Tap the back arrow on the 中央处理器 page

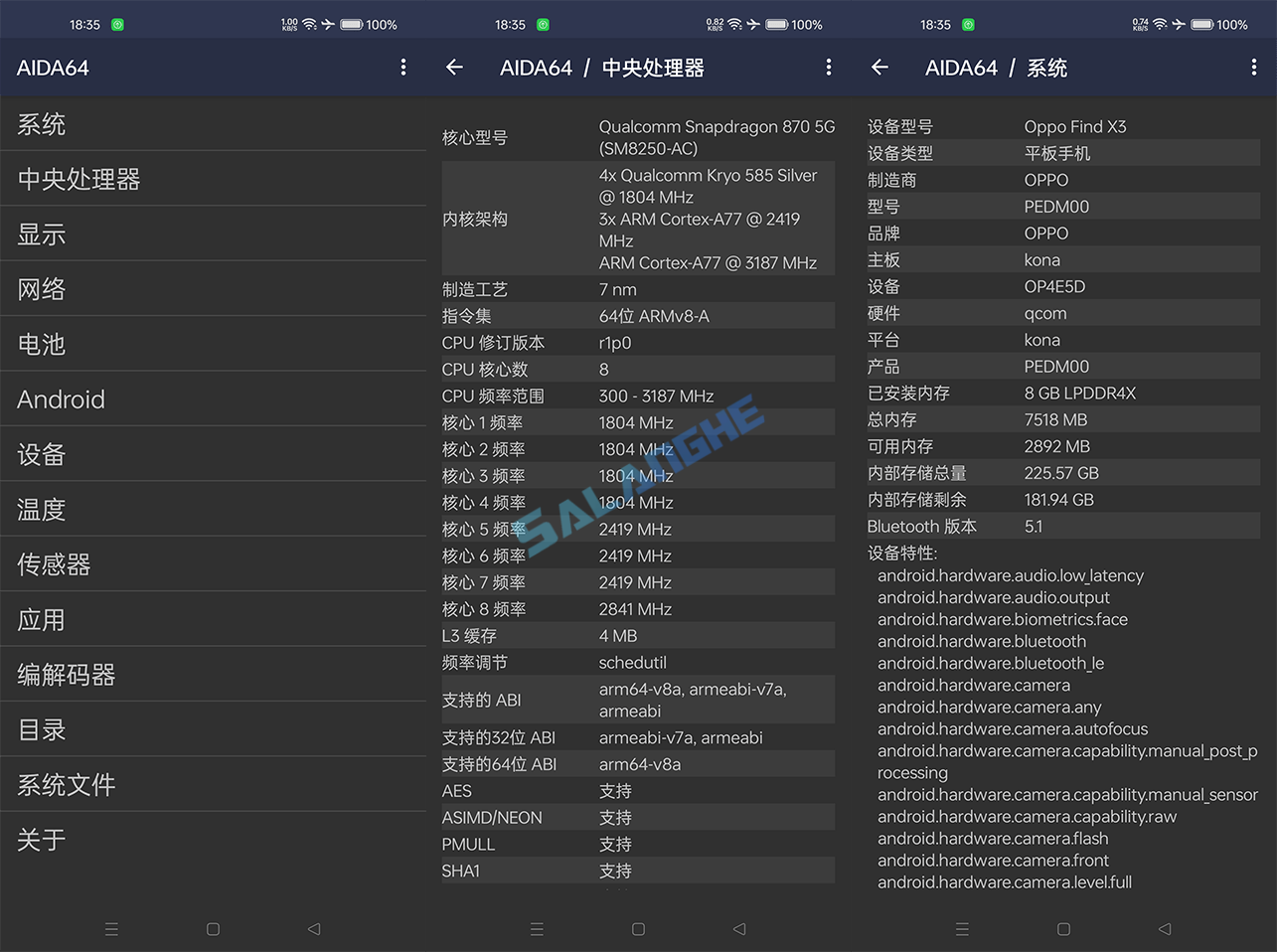point(454,67)
